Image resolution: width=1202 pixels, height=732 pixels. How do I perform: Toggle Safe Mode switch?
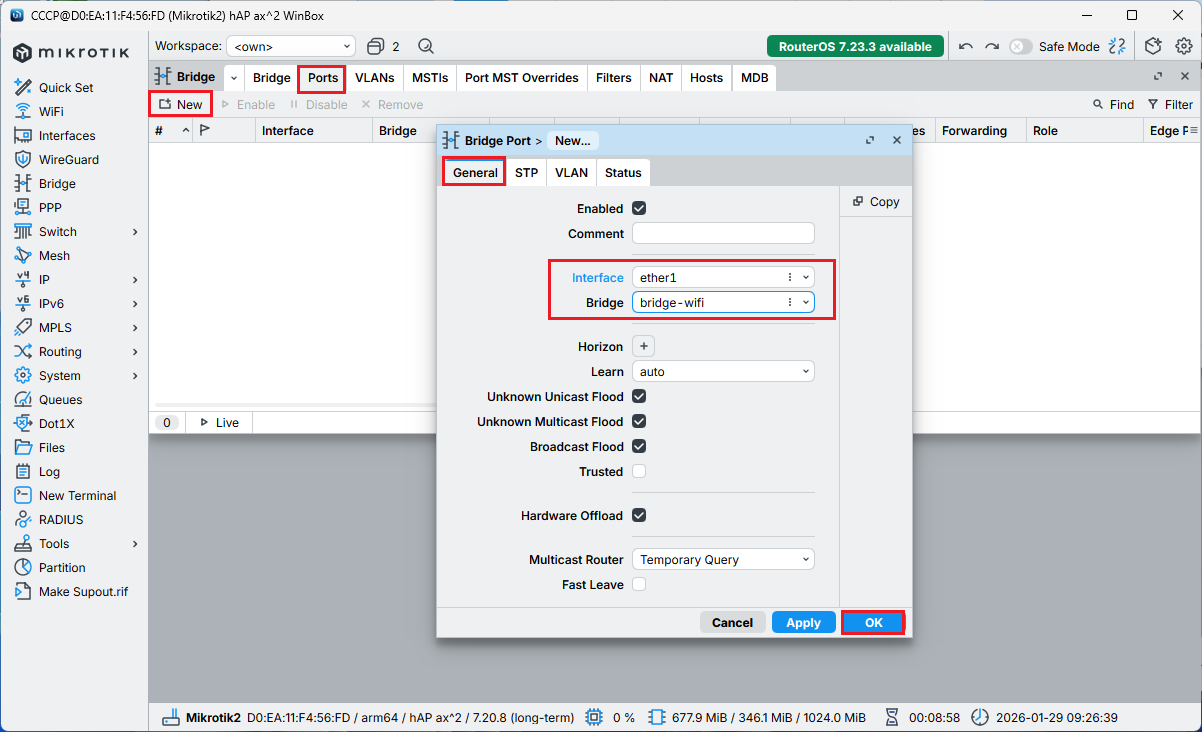coord(1020,46)
